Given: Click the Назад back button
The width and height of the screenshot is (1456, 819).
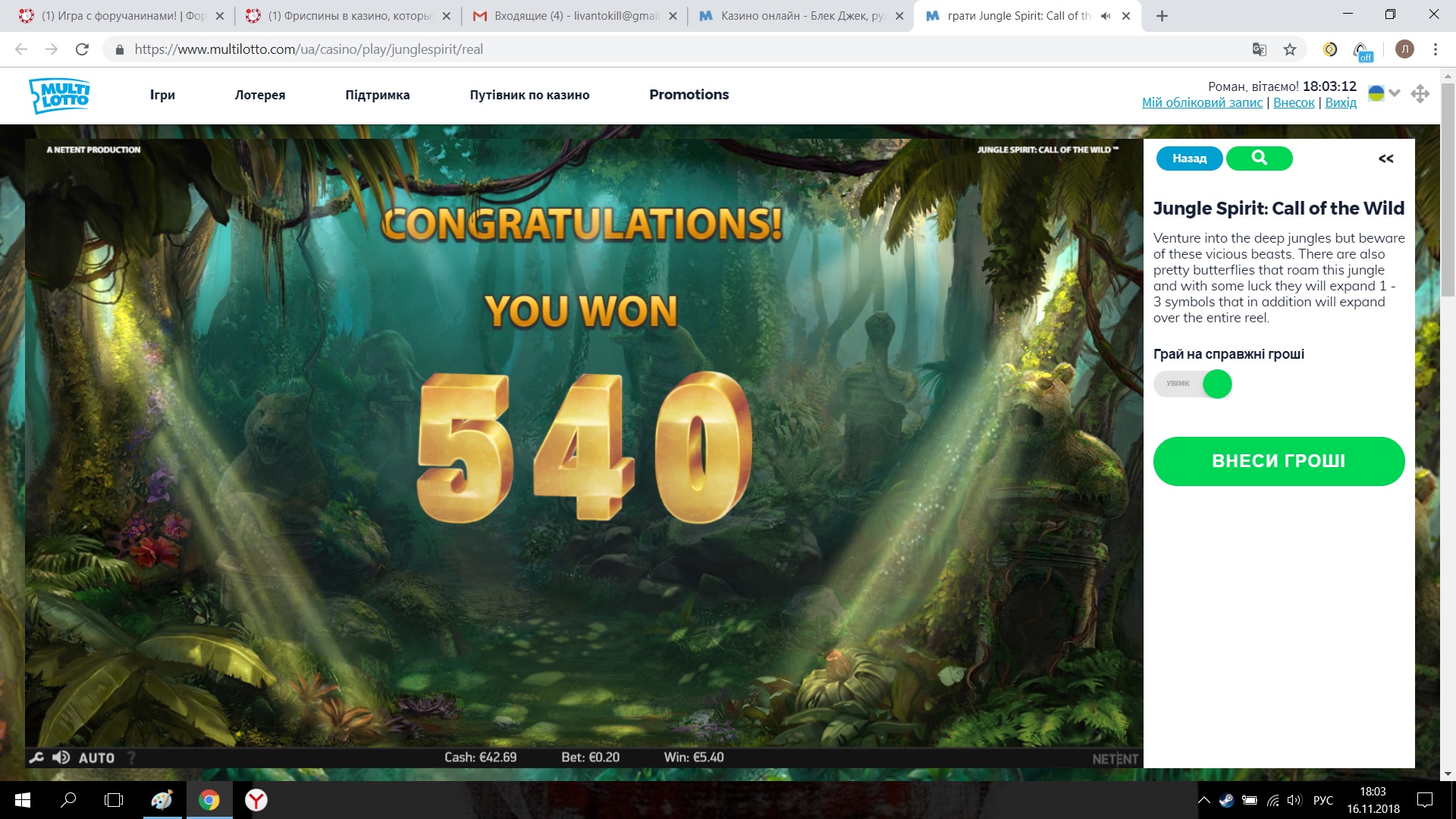Looking at the screenshot, I should click(1189, 158).
